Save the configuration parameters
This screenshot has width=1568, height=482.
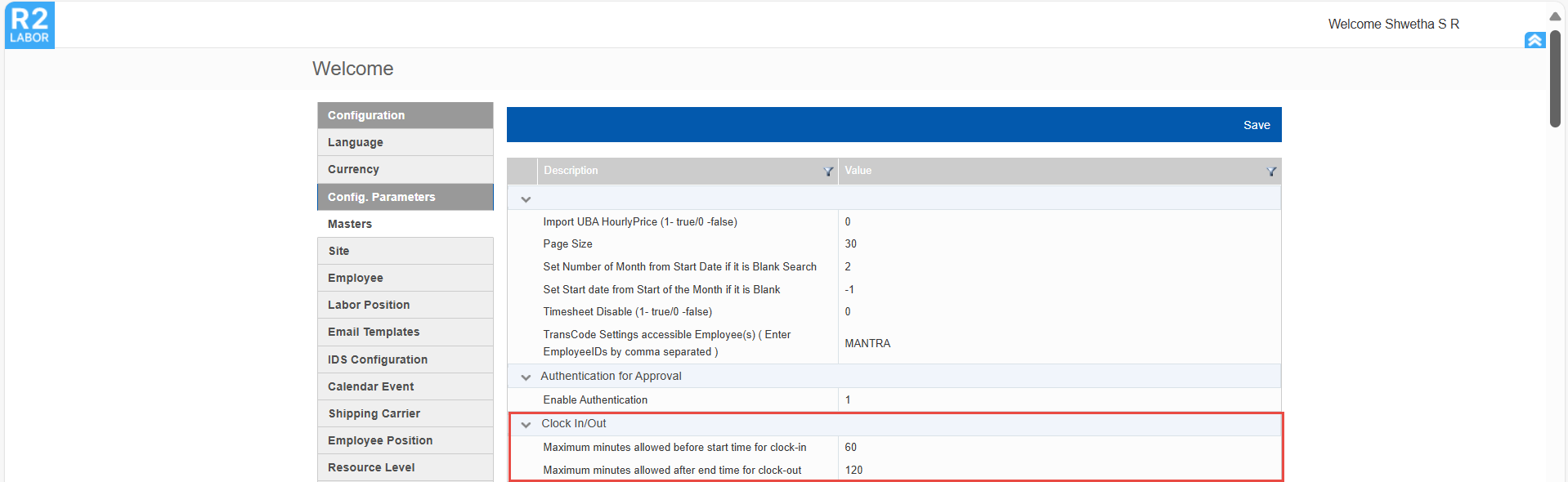pos(1256,125)
